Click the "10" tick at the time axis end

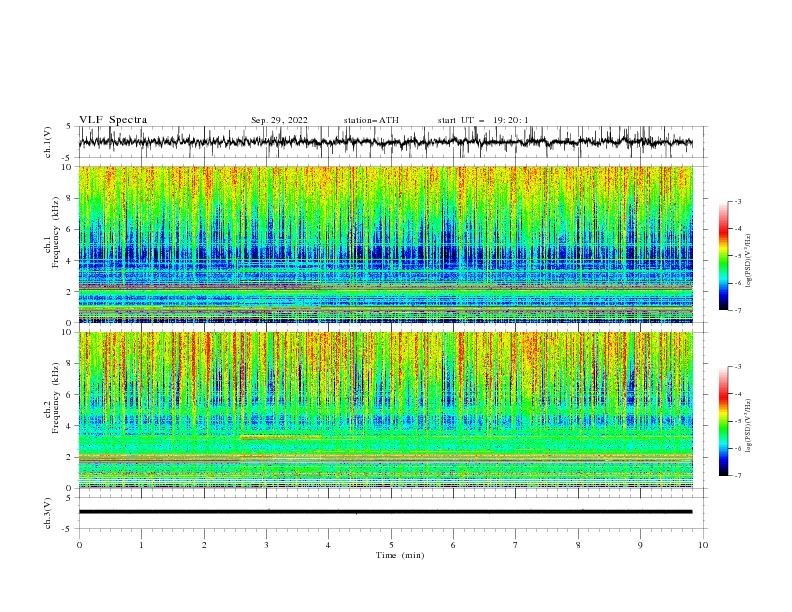click(x=703, y=545)
